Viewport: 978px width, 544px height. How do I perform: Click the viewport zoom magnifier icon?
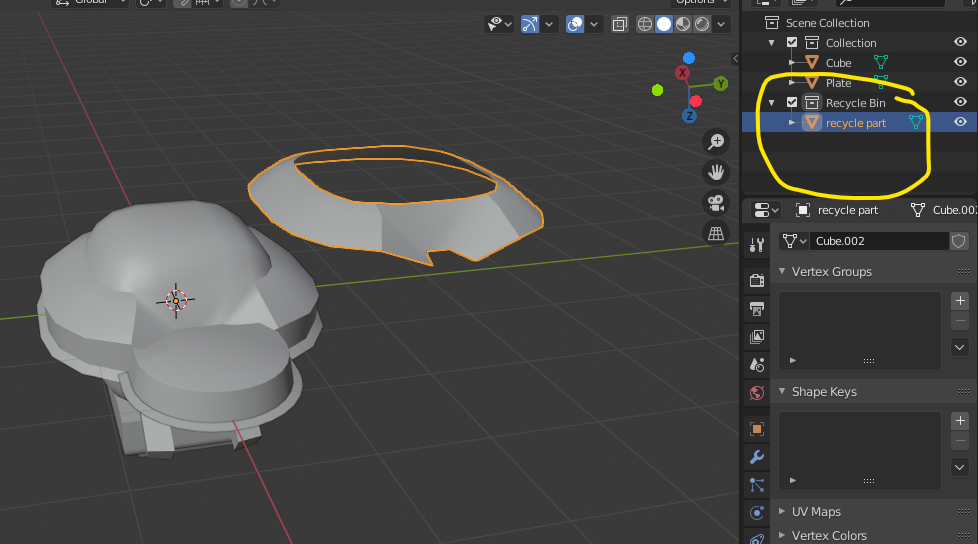(x=716, y=142)
